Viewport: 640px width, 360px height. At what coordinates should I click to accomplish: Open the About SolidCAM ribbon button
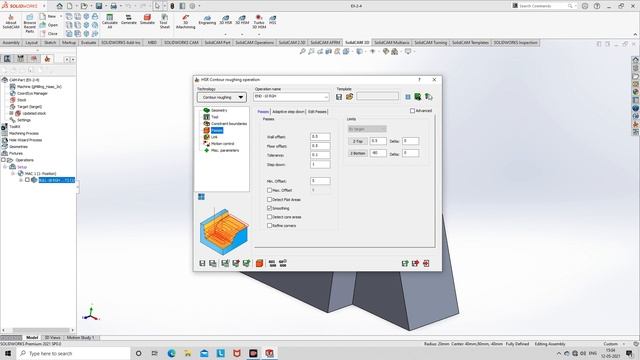click(x=11, y=22)
